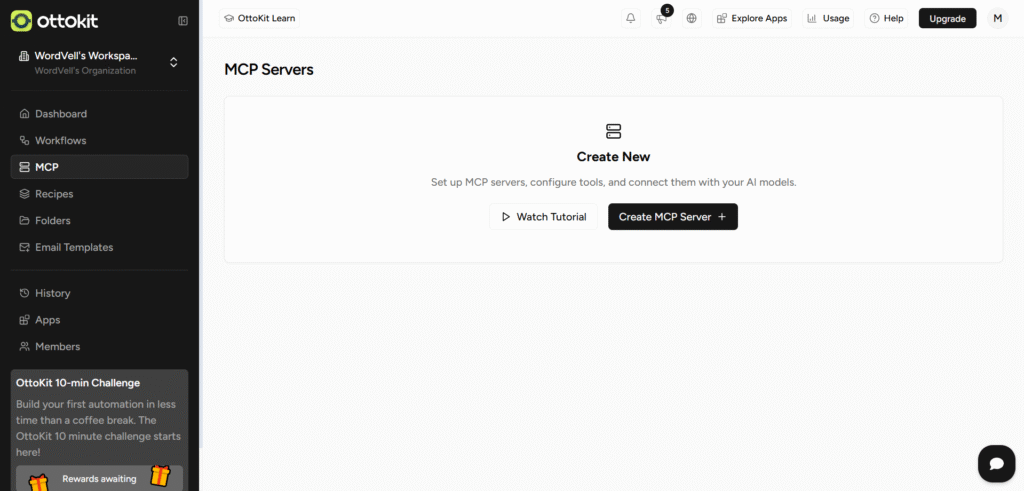Click the Email Templates envelope icon
This screenshot has width=1024, height=491.
pyautogui.click(x=24, y=247)
